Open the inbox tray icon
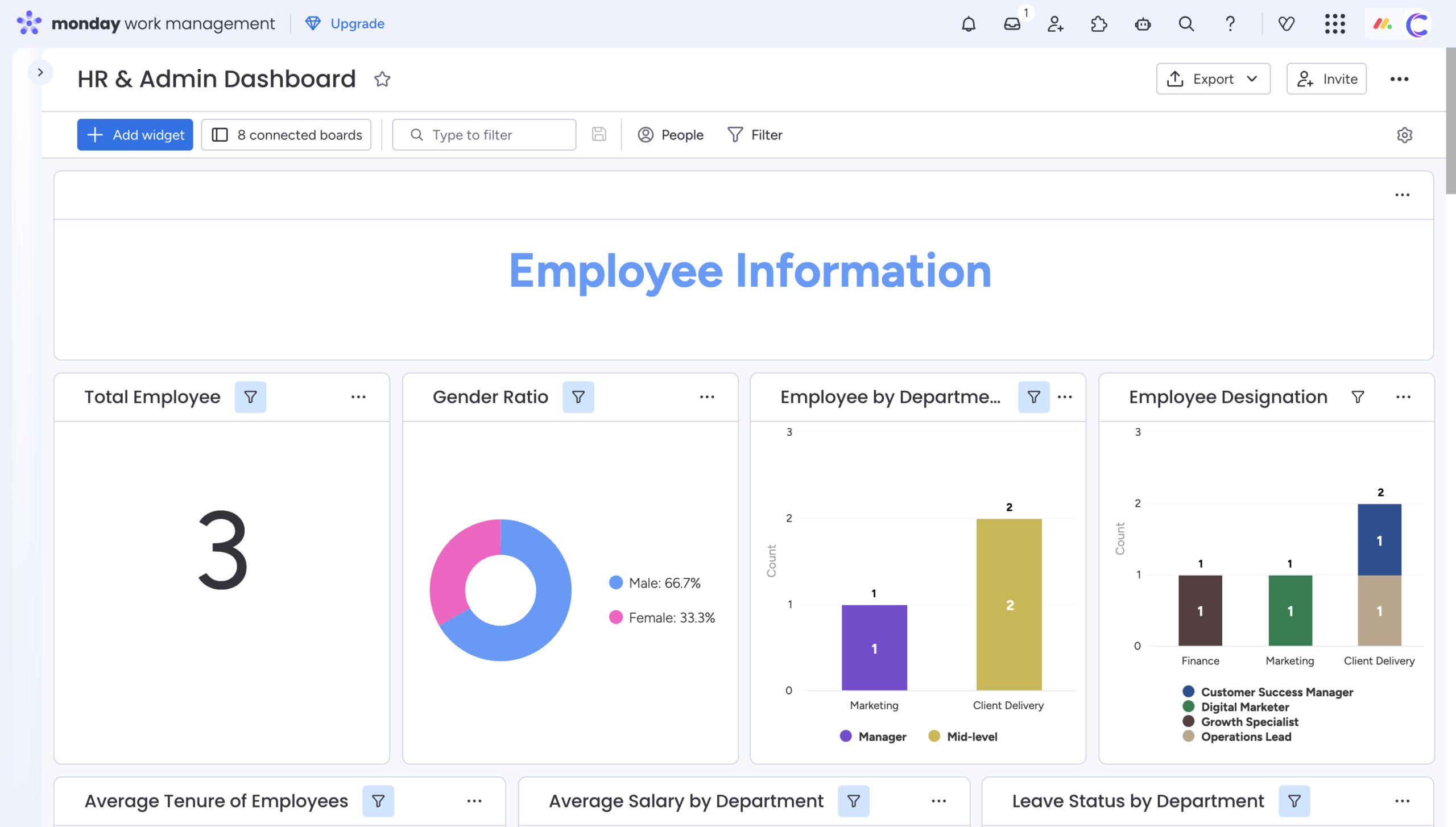This screenshot has width=1456, height=827. [1012, 24]
